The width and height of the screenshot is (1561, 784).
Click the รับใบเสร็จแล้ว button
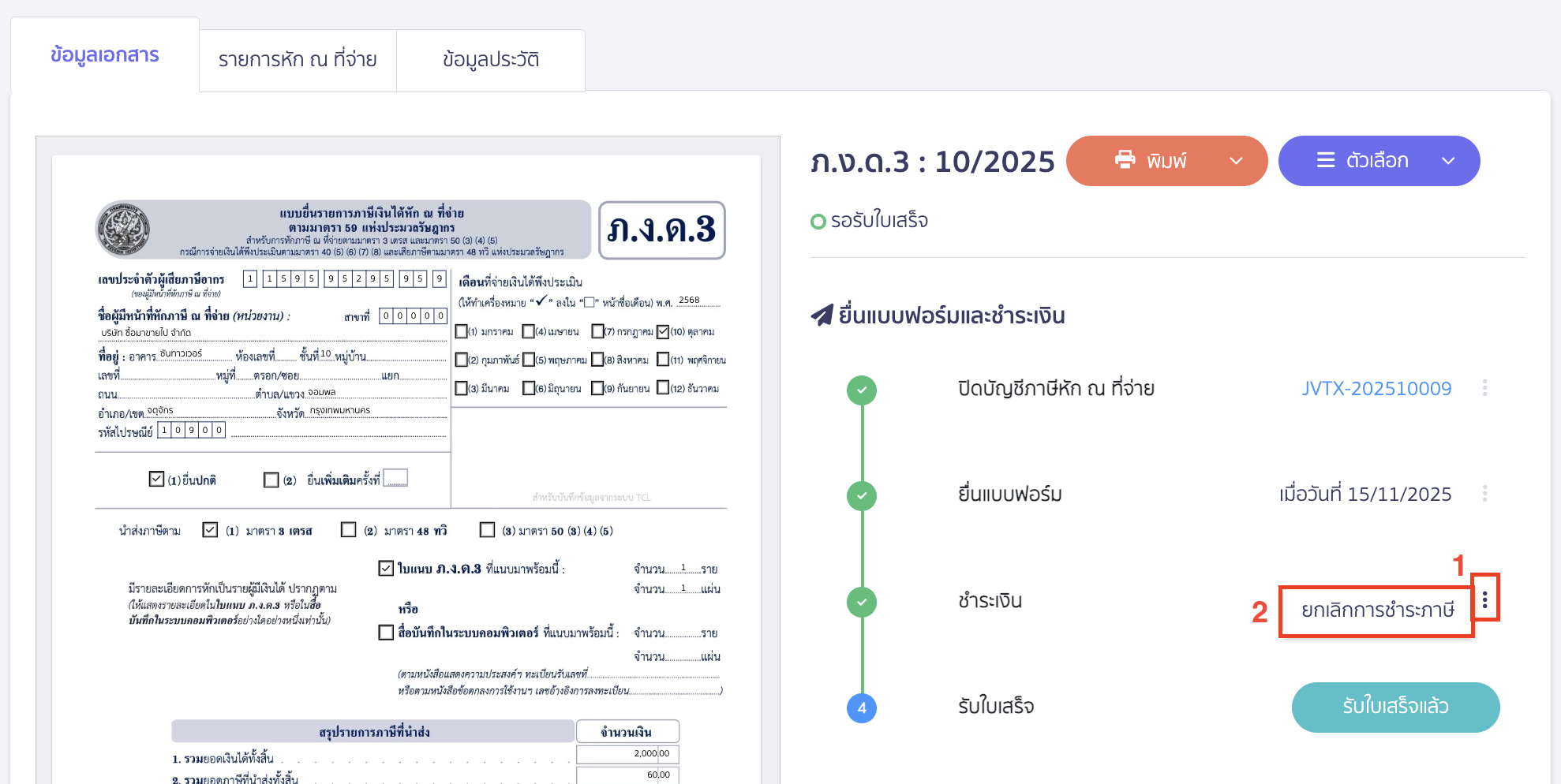pos(1395,707)
